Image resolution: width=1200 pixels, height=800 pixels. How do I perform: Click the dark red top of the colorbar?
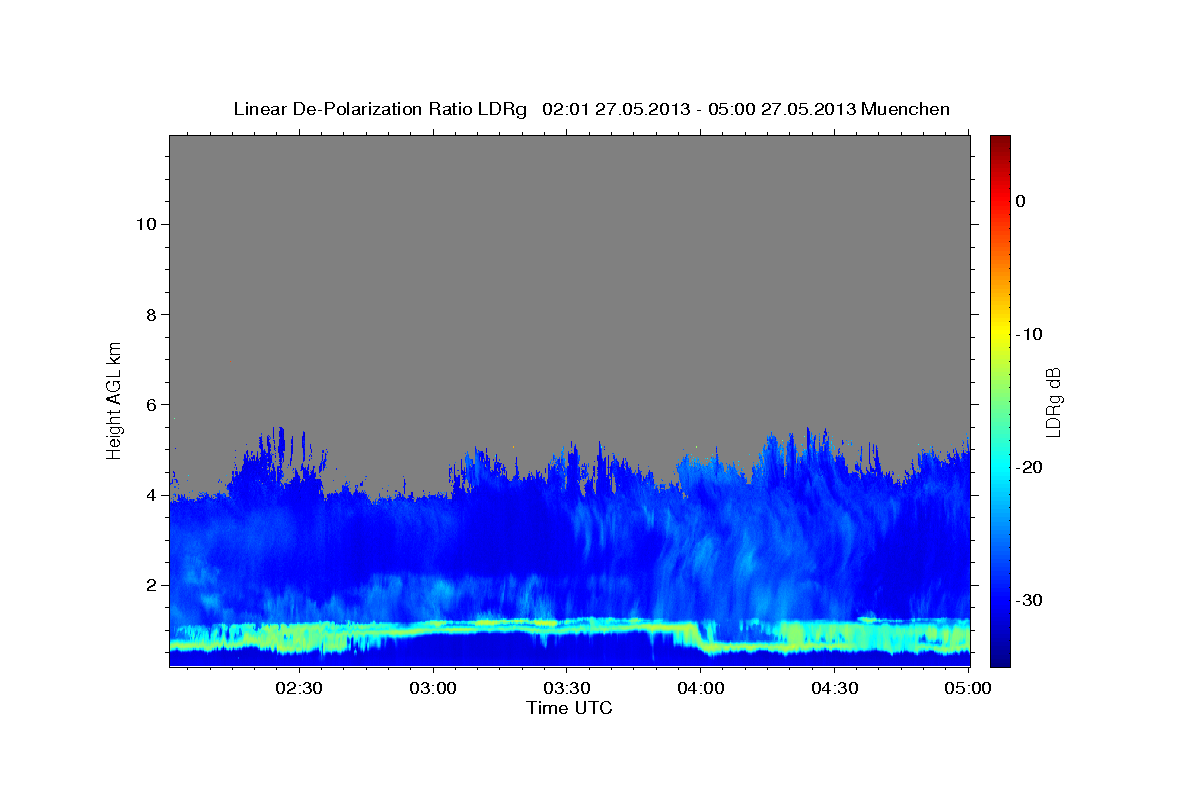[1000, 142]
